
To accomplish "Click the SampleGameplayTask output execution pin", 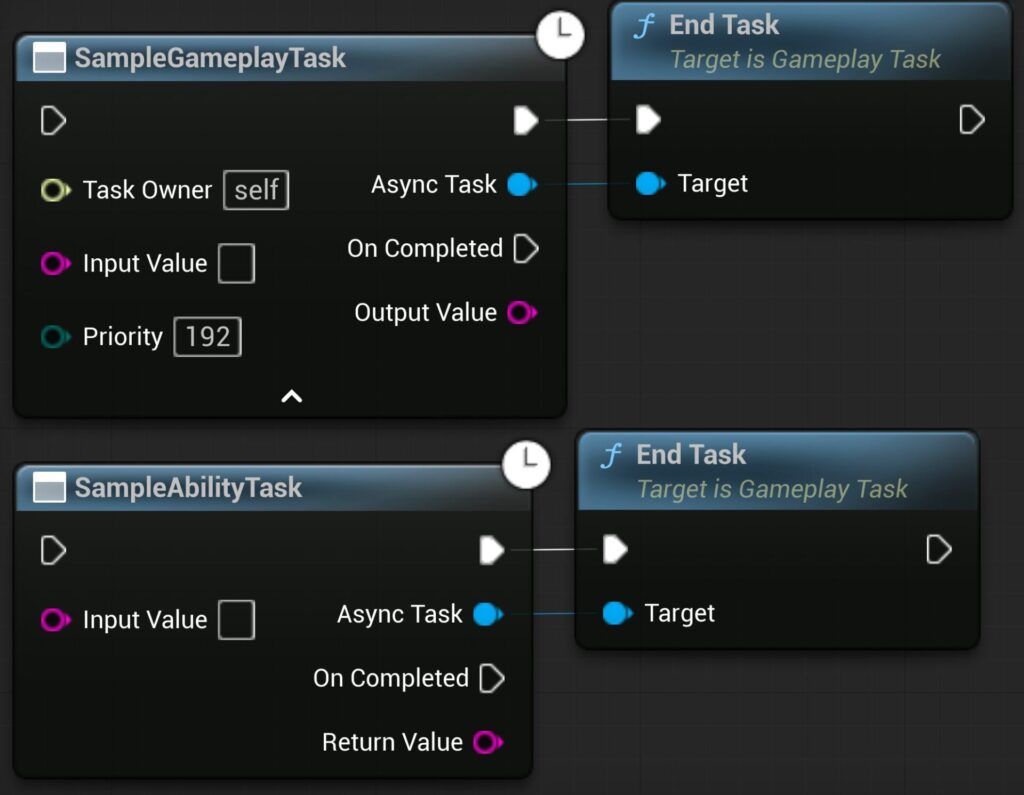I will 526,121.
